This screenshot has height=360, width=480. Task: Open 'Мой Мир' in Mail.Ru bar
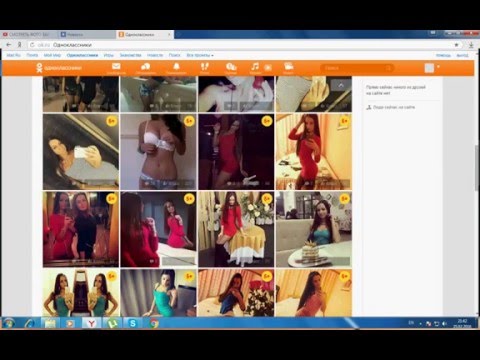pyautogui.click(x=52, y=55)
